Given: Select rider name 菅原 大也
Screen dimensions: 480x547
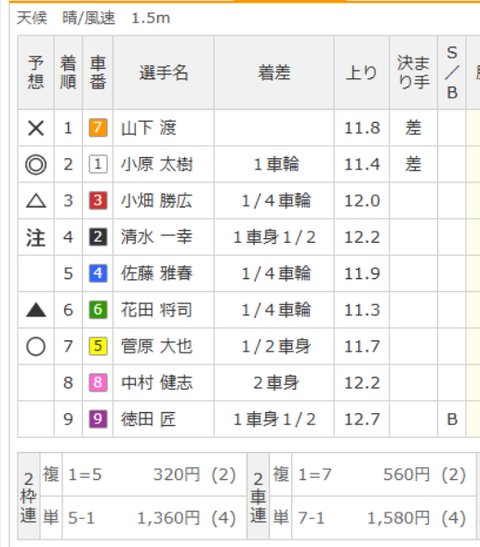Looking at the screenshot, I should [157, 346].
